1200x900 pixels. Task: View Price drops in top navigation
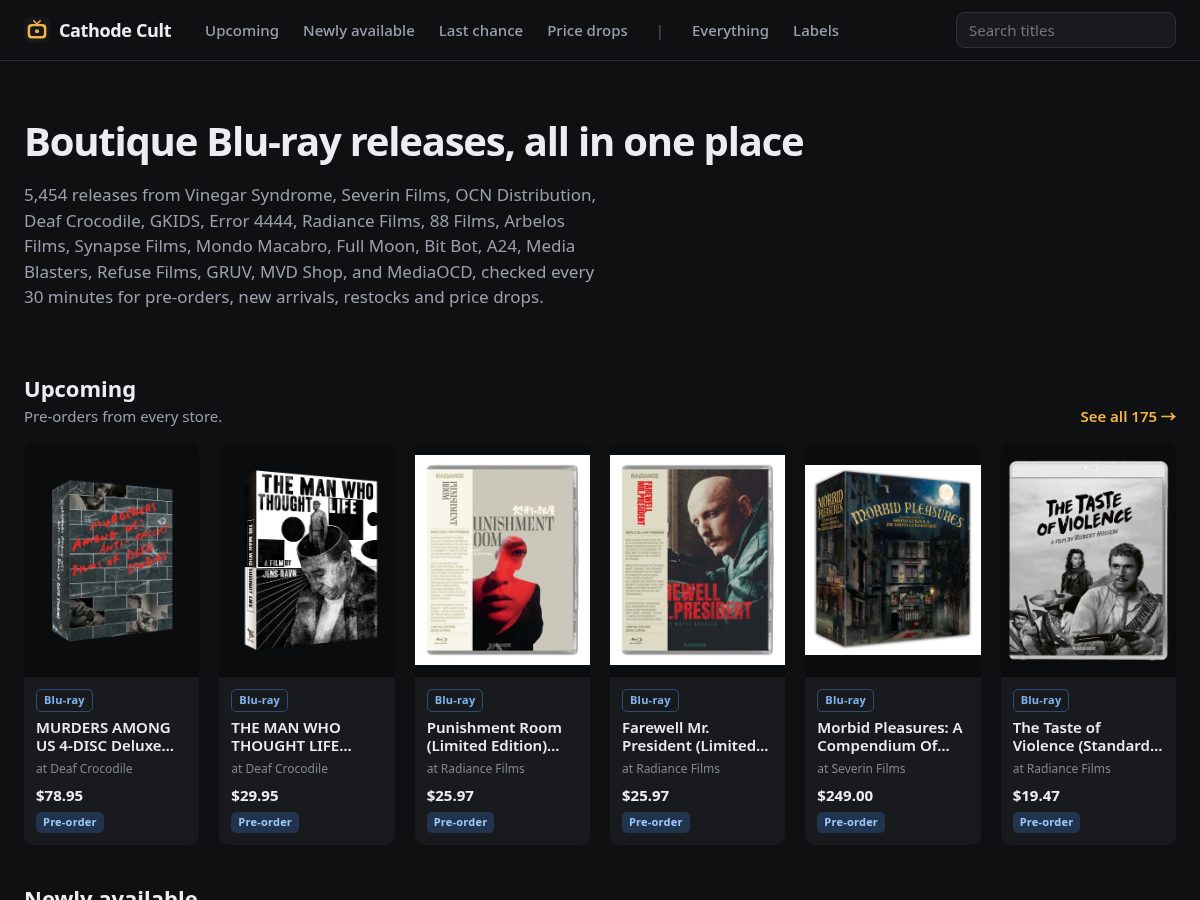pyautogui.click(x=587, y=31)
